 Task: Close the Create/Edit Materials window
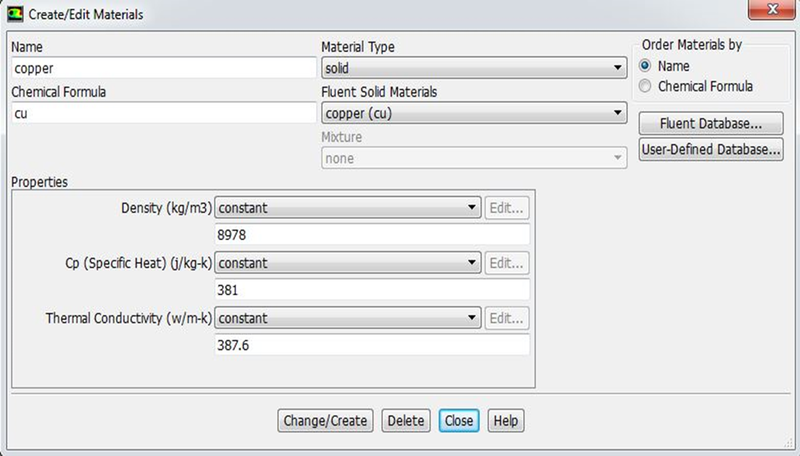[772, 9]
